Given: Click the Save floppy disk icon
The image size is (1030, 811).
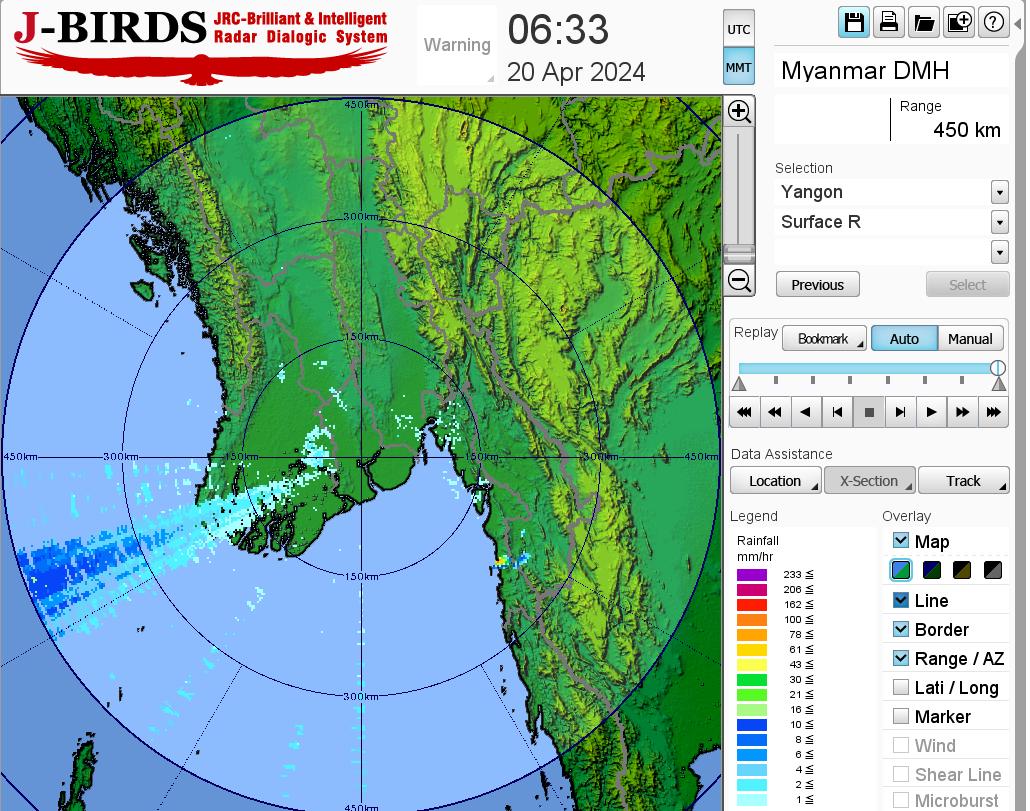Looking at the screenshot, I should 854,23.
